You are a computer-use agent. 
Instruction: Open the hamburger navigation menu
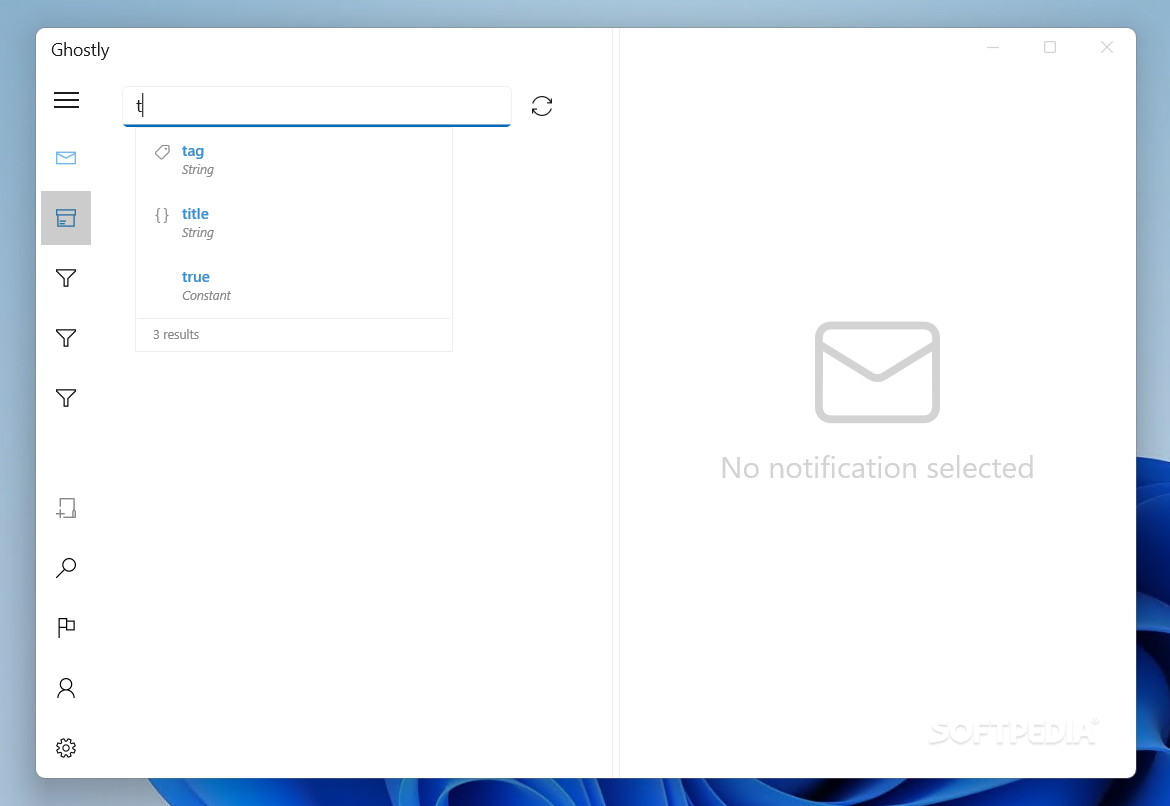[66, 100]
